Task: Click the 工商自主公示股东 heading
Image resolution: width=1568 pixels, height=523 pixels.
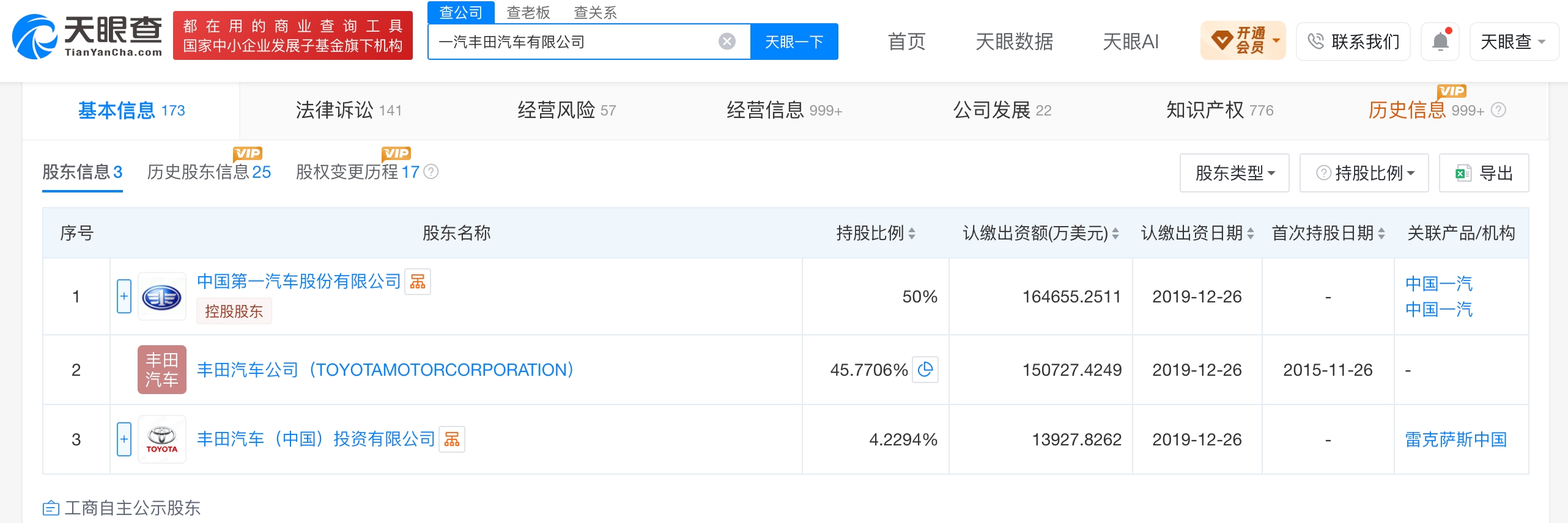Action: pyautogui.click(x=133, y=508)
